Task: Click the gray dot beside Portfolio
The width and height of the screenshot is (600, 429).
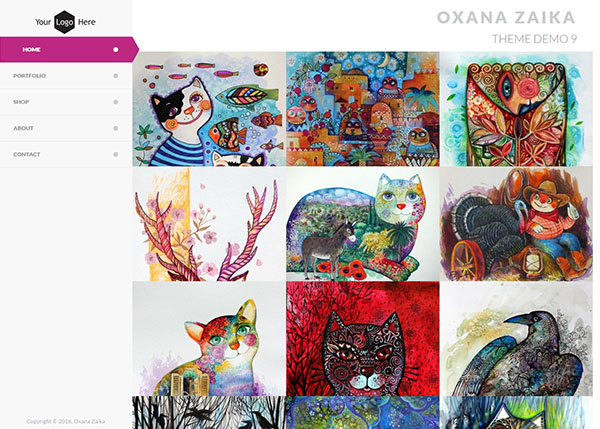Action: click(x=116, y=76)
